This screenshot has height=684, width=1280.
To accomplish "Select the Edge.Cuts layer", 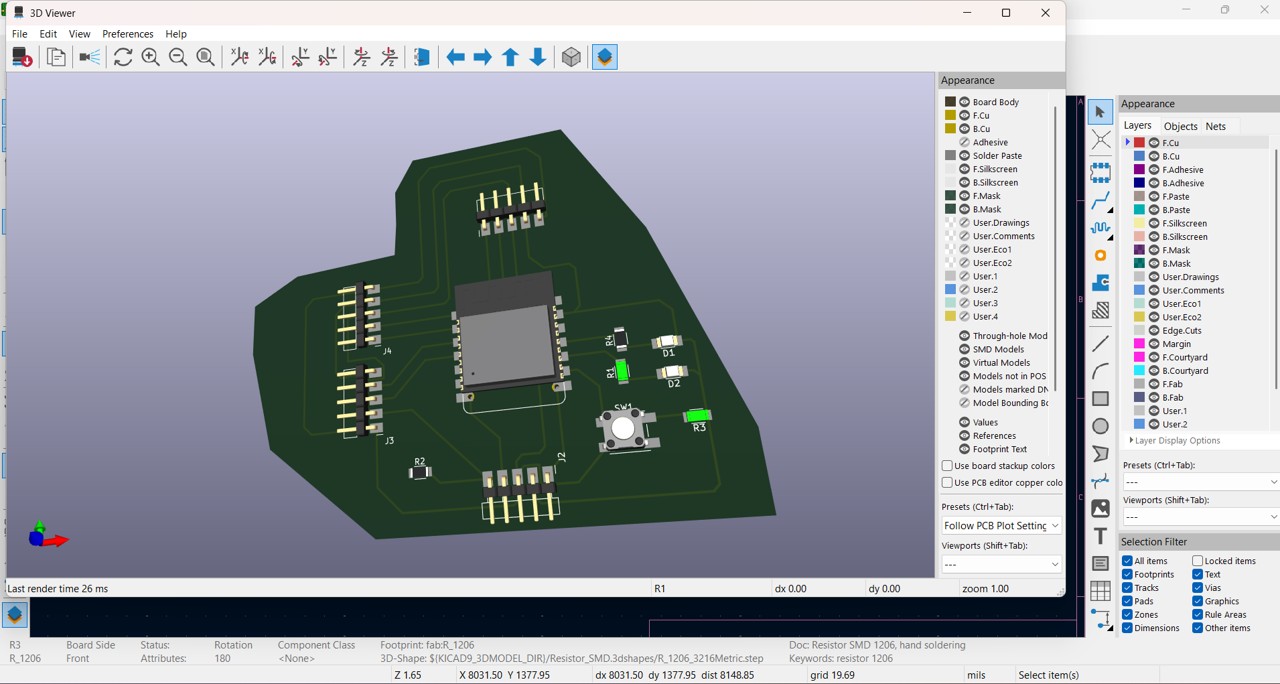I will click(x=1181, y=330).
